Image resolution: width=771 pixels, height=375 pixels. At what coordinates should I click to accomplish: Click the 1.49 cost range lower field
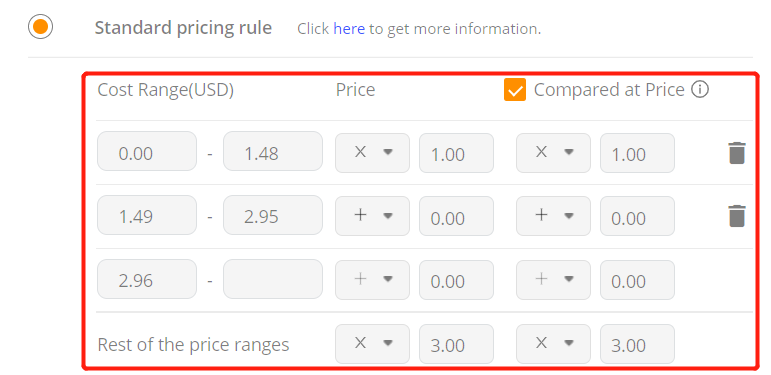coord(147,215)
